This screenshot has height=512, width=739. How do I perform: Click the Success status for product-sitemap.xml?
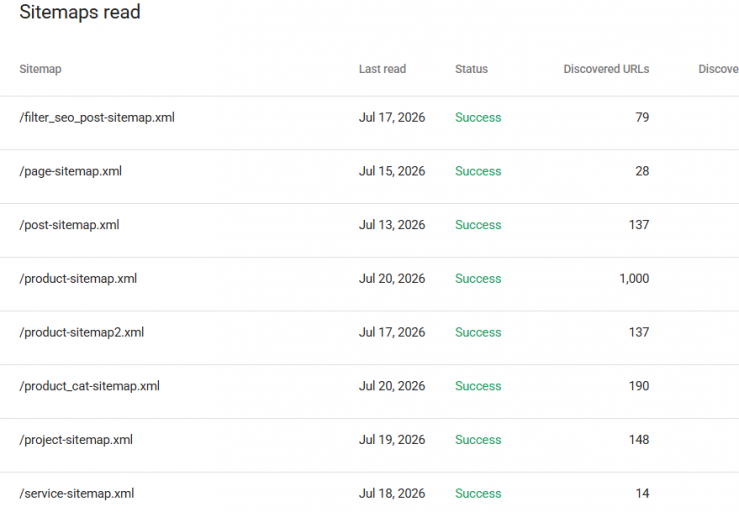pyautogui.click(x=478, y=279)
